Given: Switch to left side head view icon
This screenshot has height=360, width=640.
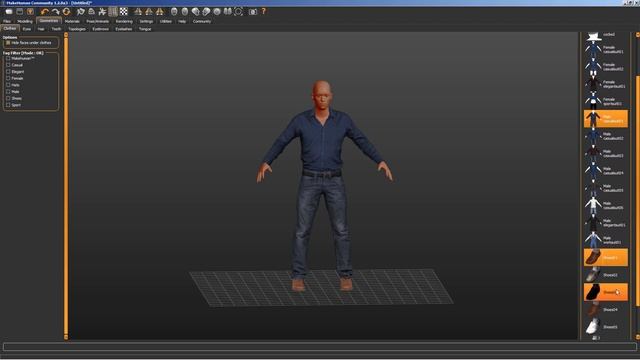Looking at the screenshot, I should tap(196, 12).
